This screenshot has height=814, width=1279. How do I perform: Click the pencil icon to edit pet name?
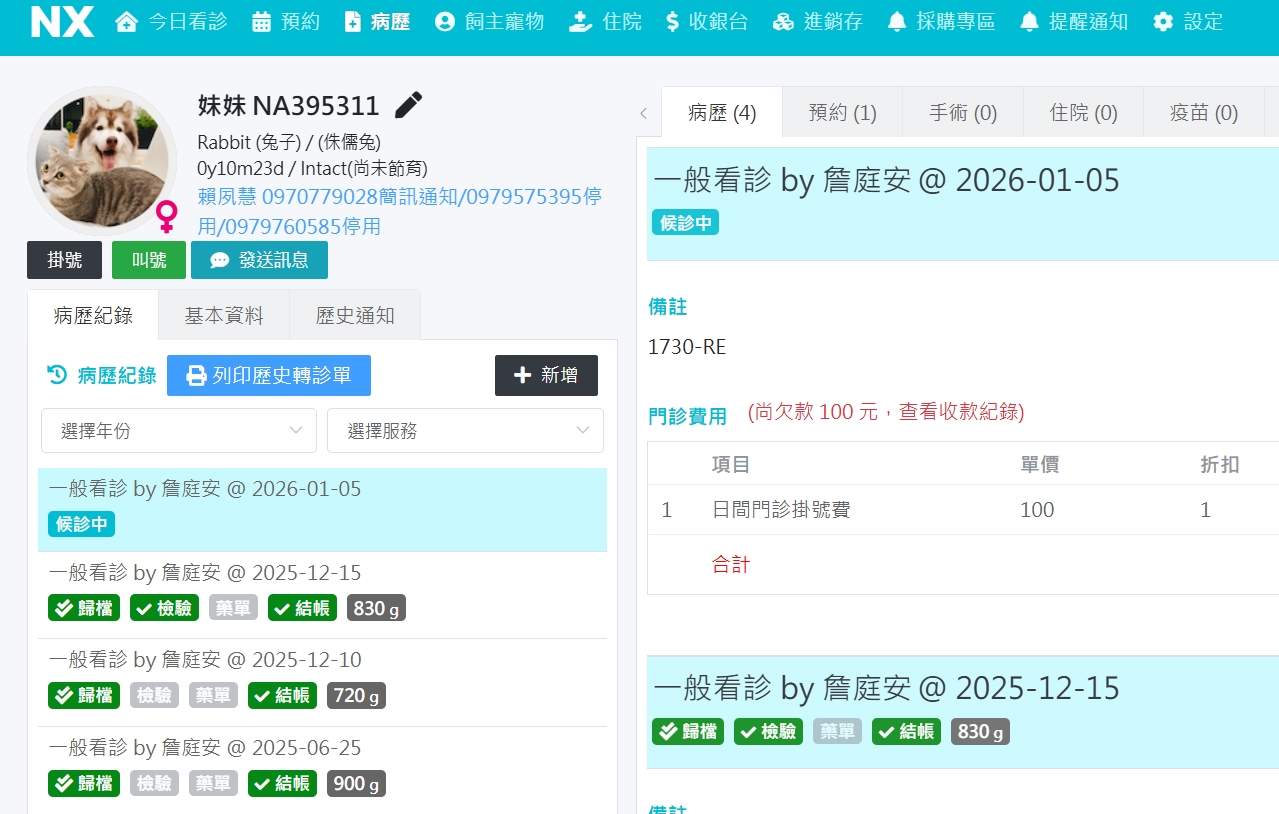tap(408, 105)
